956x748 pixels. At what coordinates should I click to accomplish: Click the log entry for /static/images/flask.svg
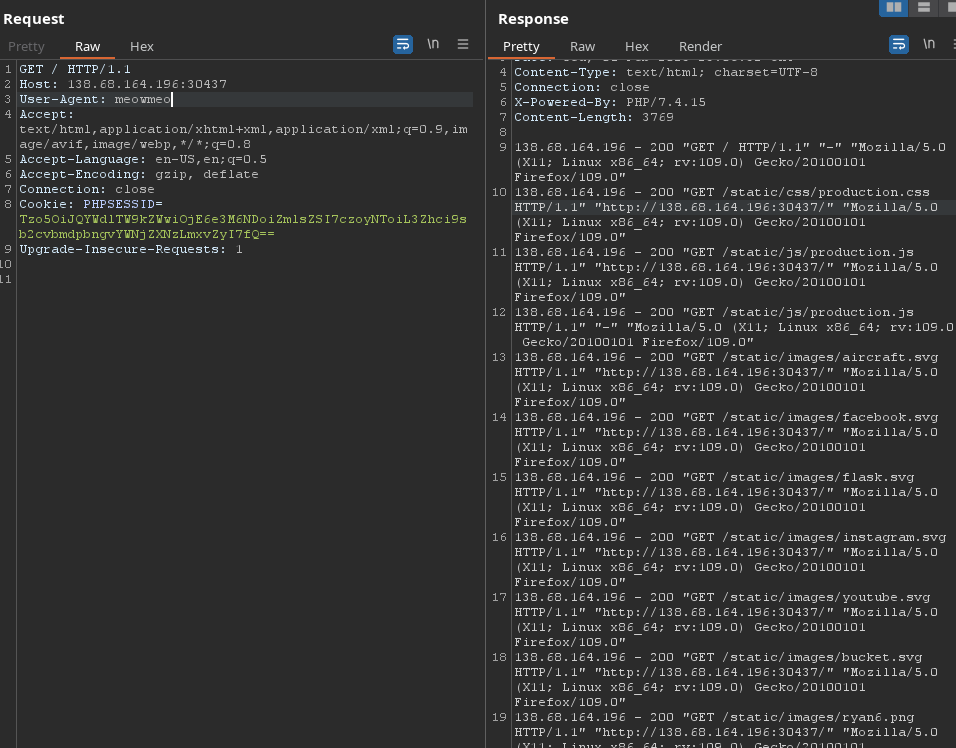(726, 499)
